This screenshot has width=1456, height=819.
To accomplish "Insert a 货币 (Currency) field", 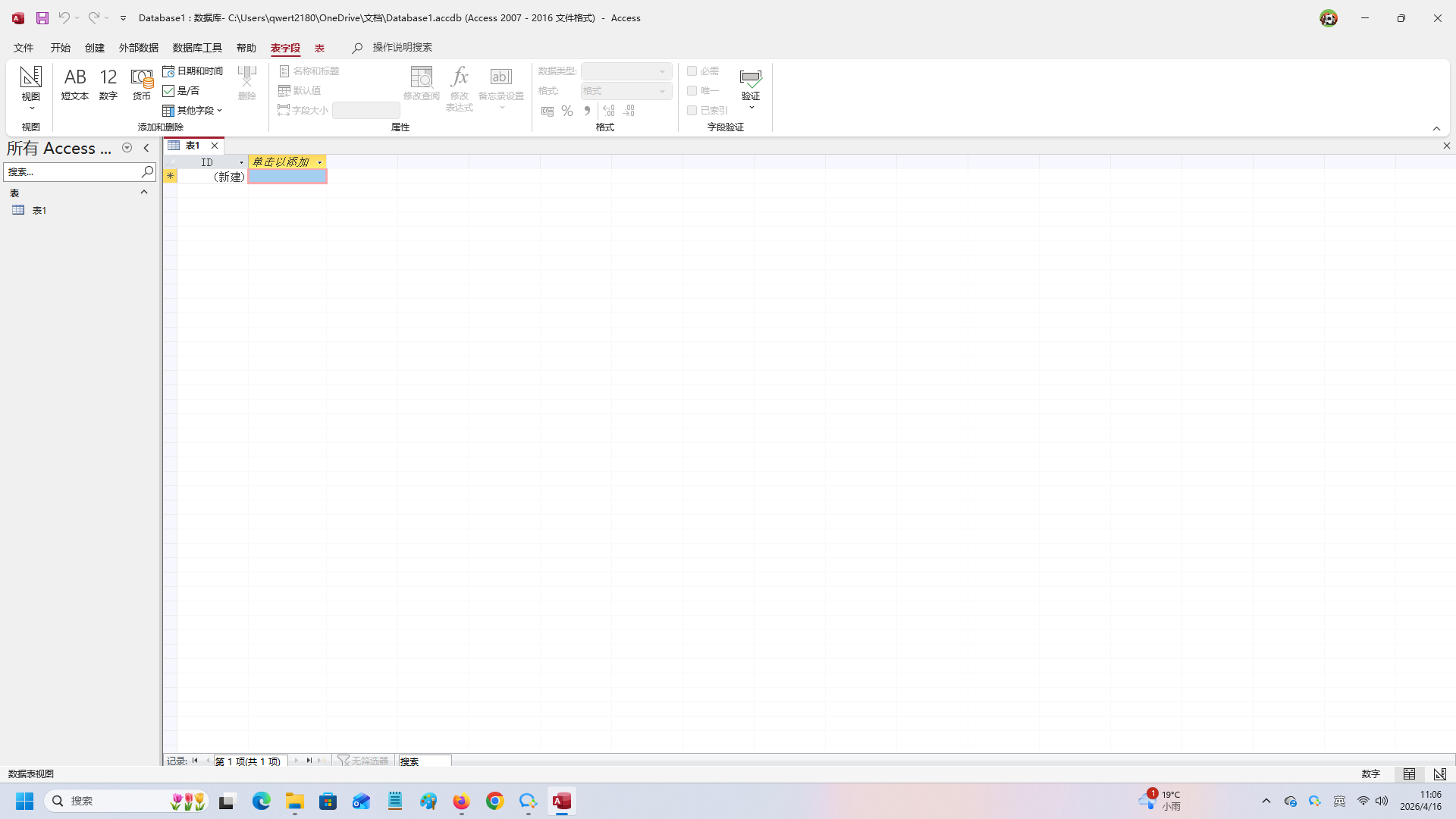I will point(142,83).
